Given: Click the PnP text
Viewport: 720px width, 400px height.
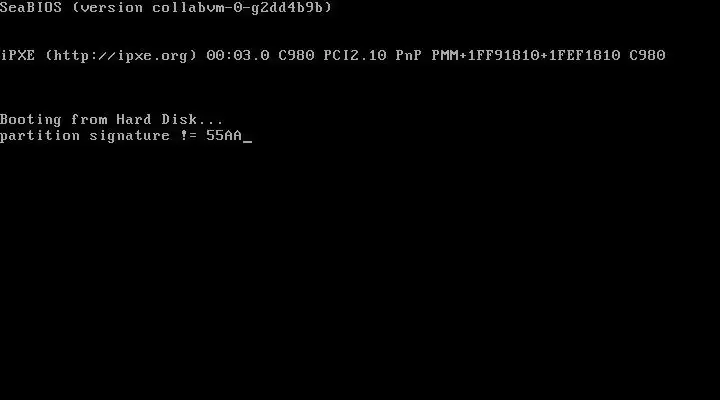Looking at the screenshot, I should point(409,56).
